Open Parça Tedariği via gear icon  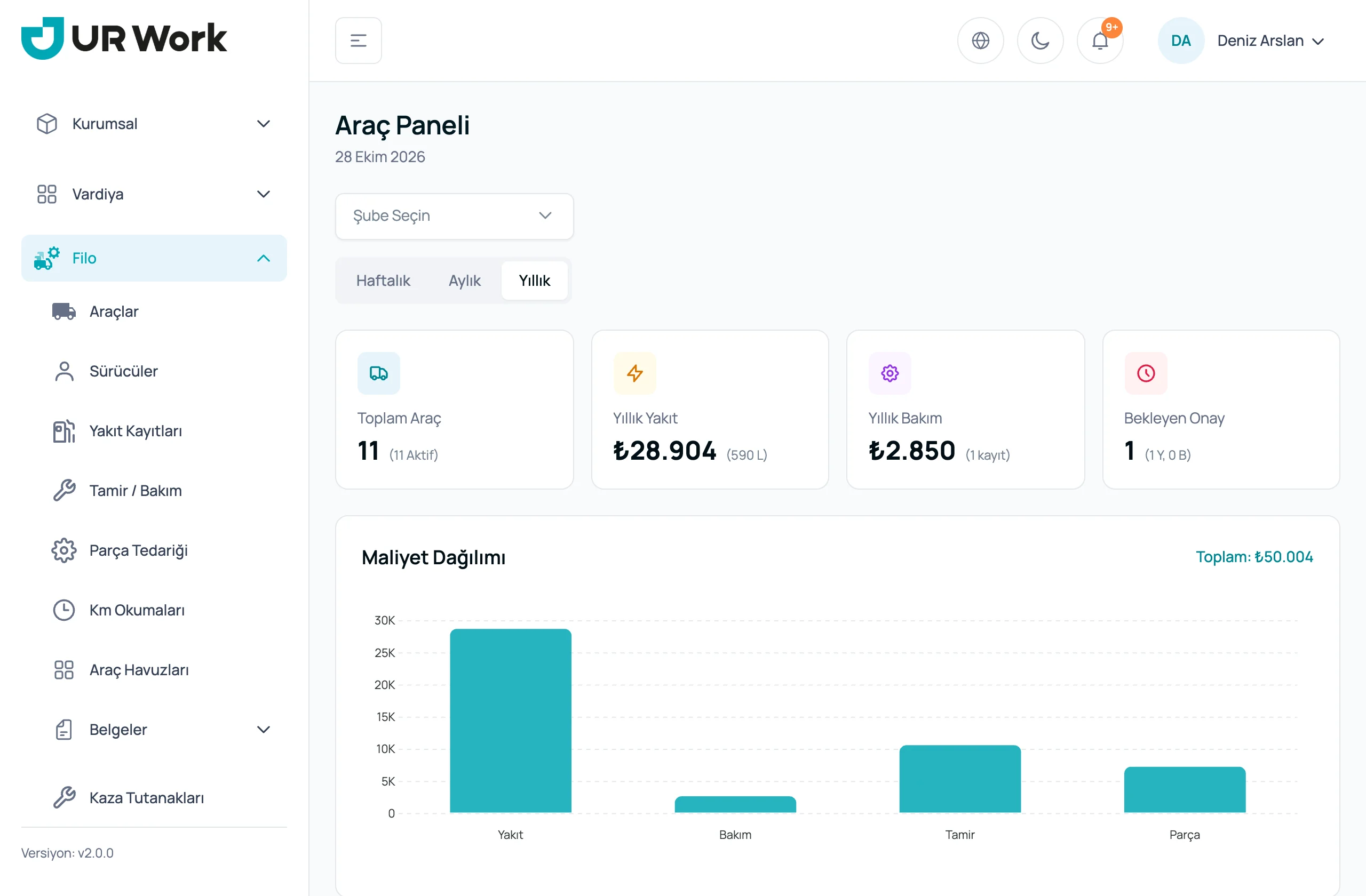click(63, 551)
